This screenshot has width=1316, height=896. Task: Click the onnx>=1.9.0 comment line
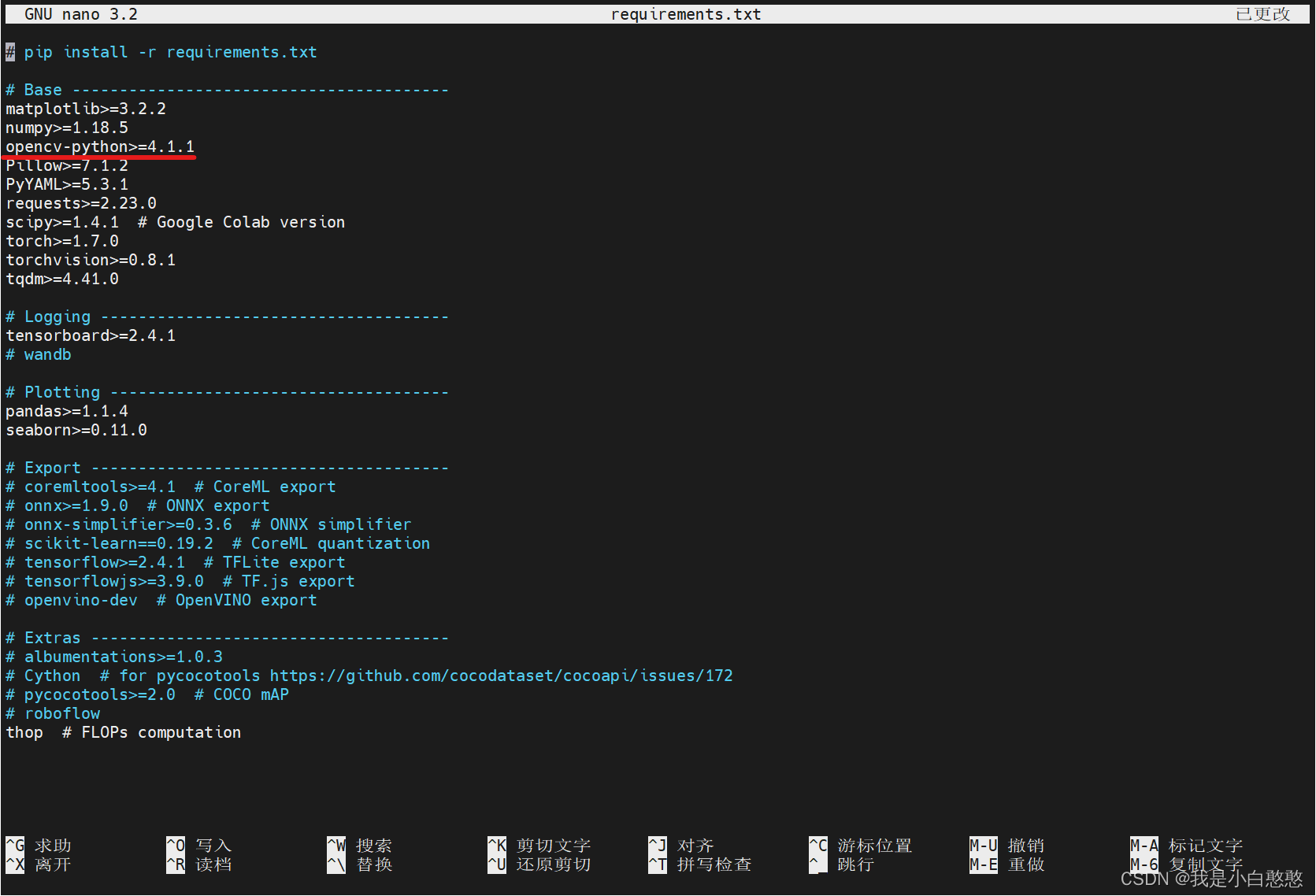tap(138, 505)
